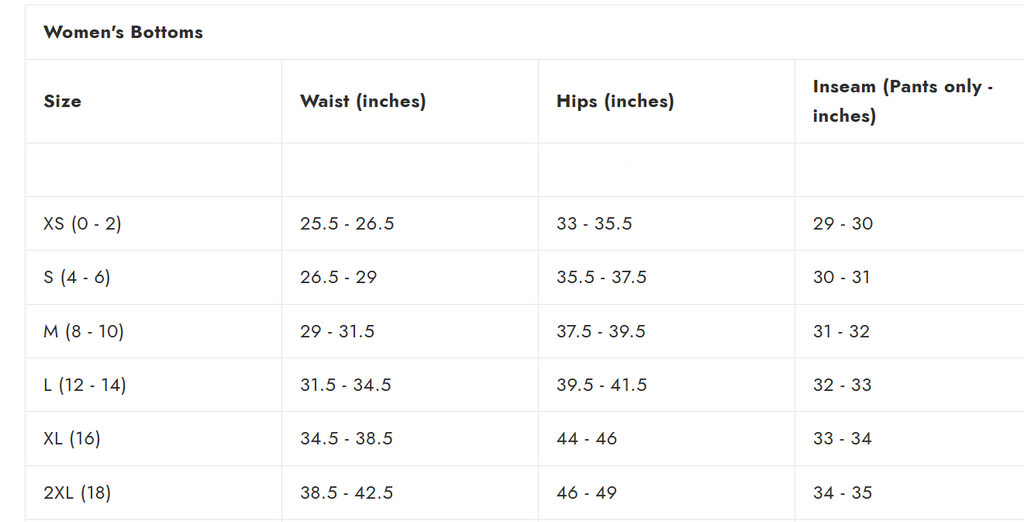Click hips value 46 - 49
This screenshot has width=1024, height=522.
pos(586,492)
